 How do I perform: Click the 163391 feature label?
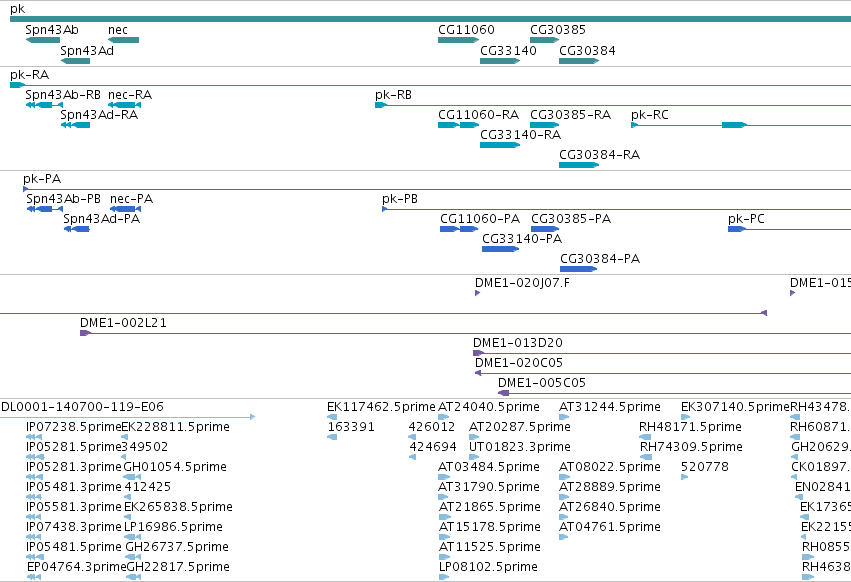pyautogui.click(x=351, y=427)
